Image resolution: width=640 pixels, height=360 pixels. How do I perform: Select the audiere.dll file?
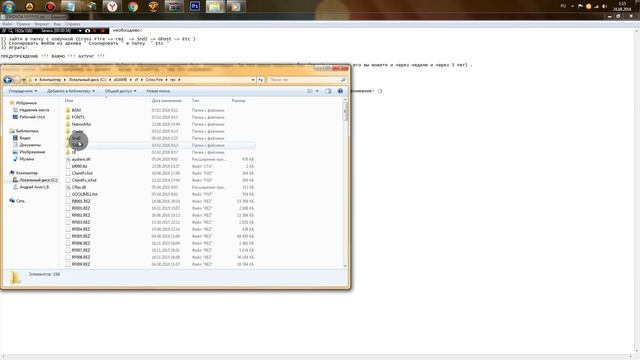click(x=81, y=159)
